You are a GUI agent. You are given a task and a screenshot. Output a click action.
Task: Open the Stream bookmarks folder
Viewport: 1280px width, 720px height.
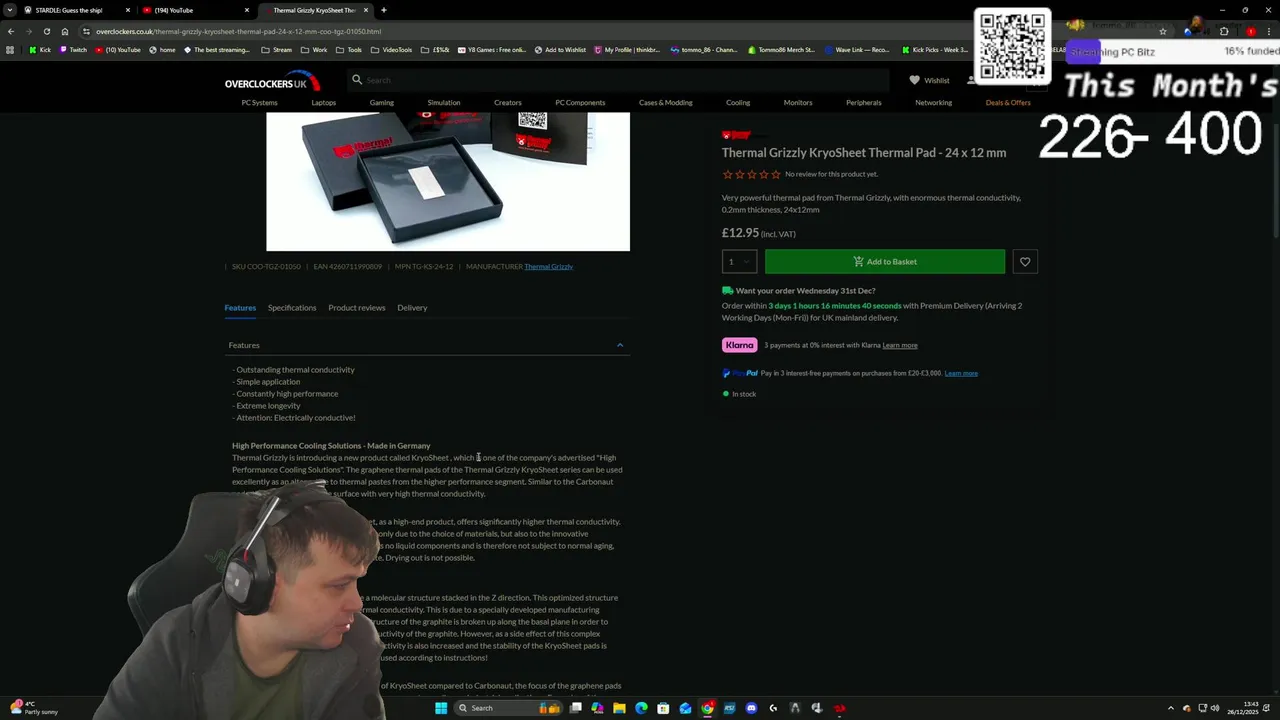click(x=277, y=50)
